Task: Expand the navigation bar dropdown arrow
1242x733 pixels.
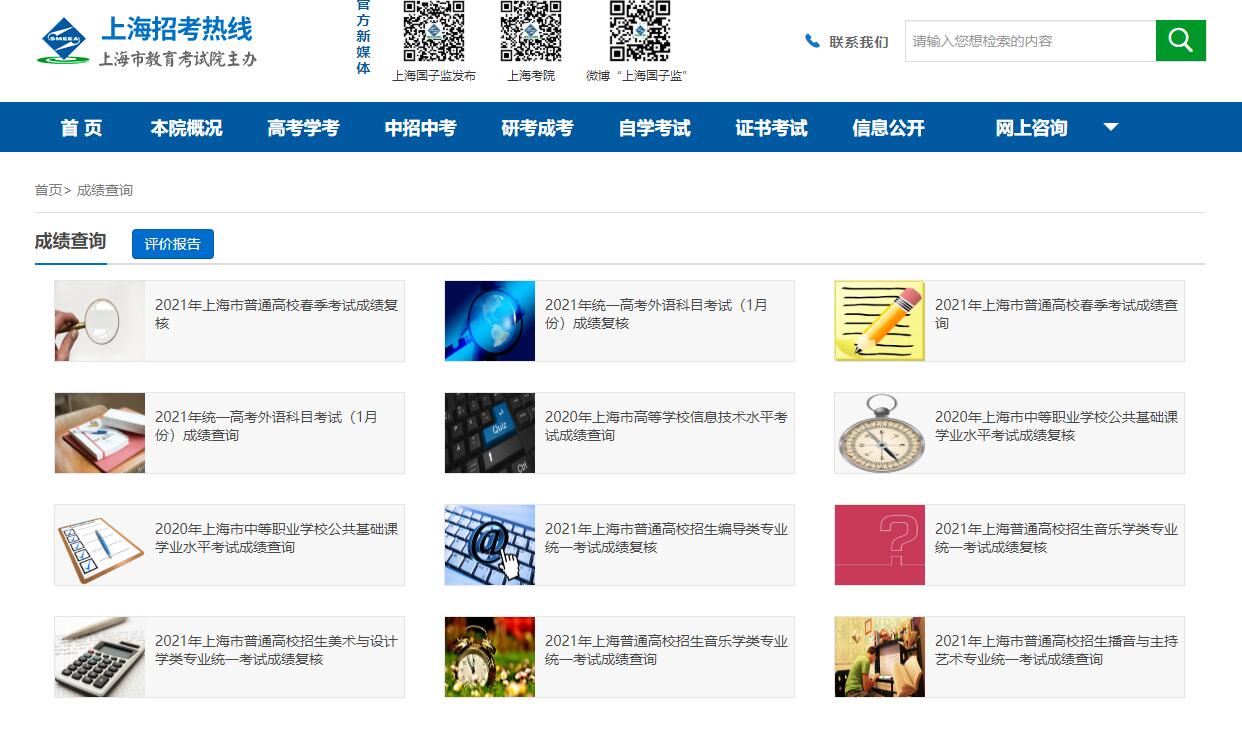Action: [1110, 127]
